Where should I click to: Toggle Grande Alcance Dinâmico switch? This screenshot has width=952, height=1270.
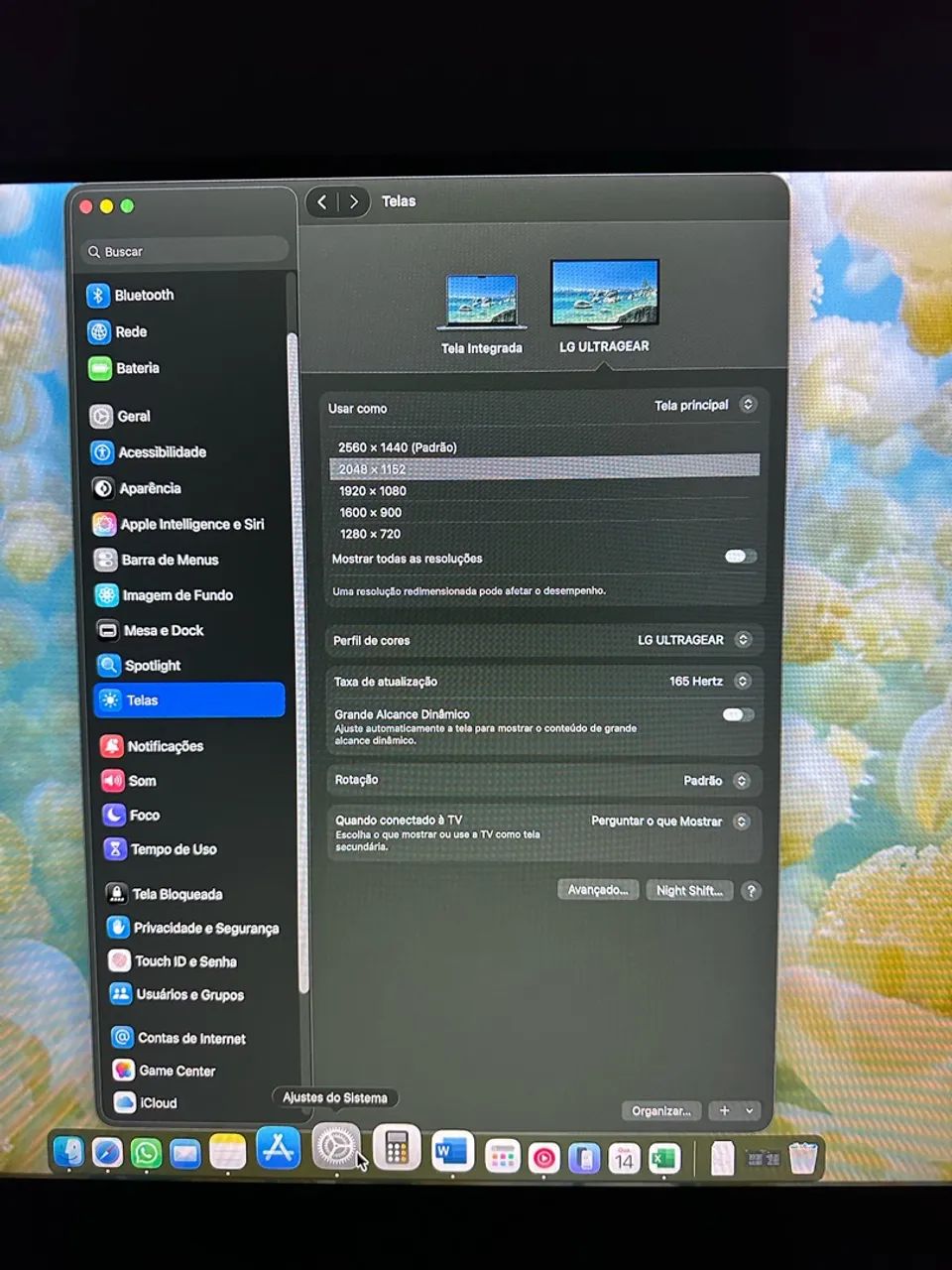tap(738, 714)
